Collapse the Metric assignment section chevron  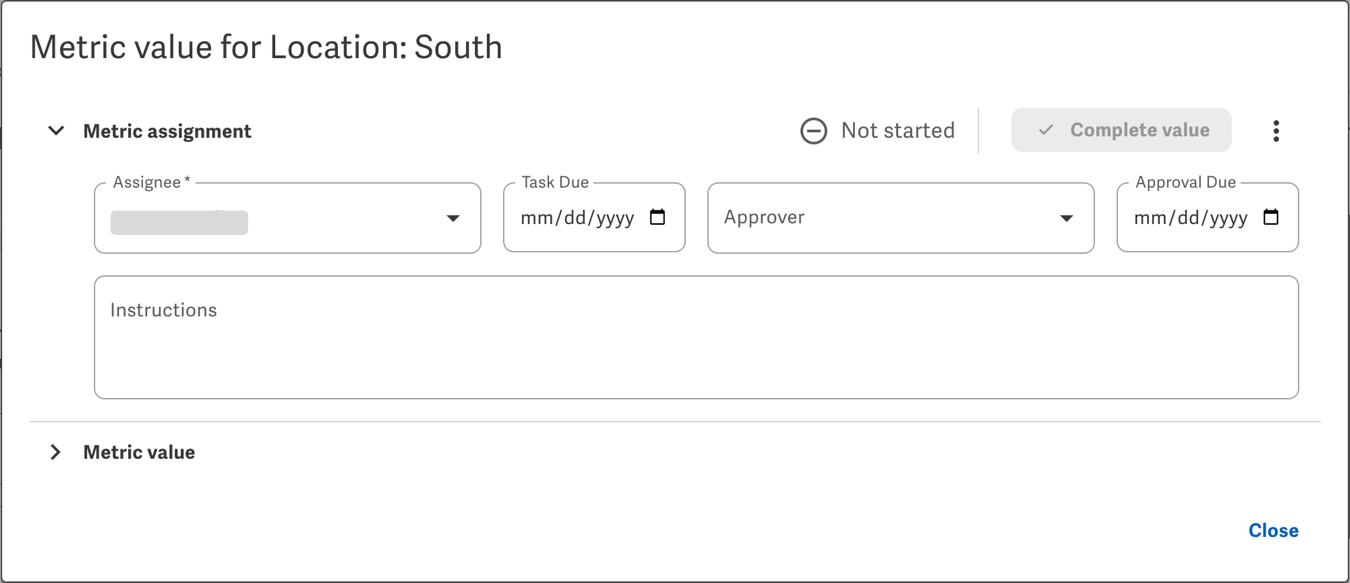click(56, 131)
